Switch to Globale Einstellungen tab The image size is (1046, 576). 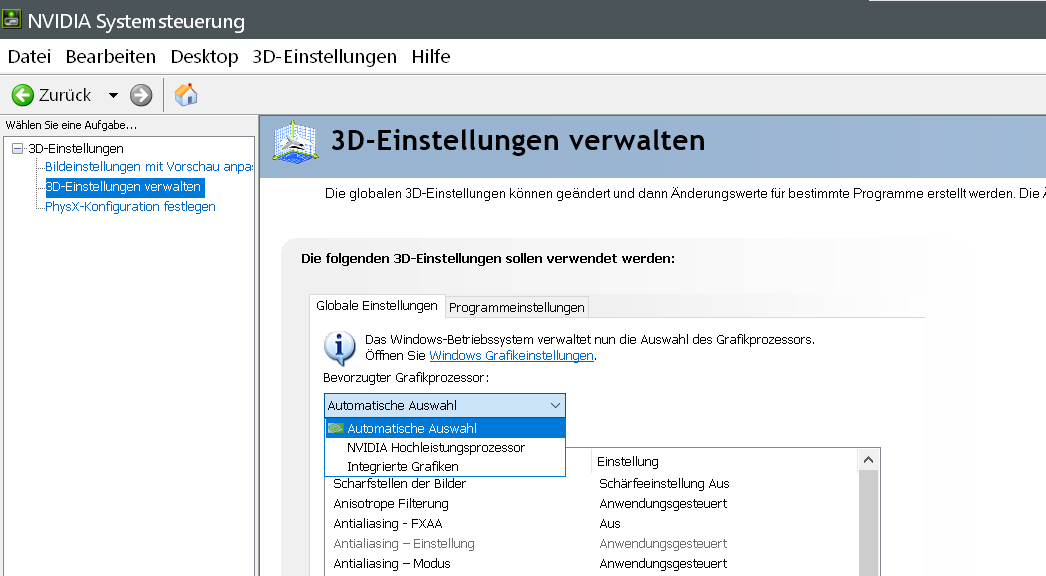click(x=377, y=306)
